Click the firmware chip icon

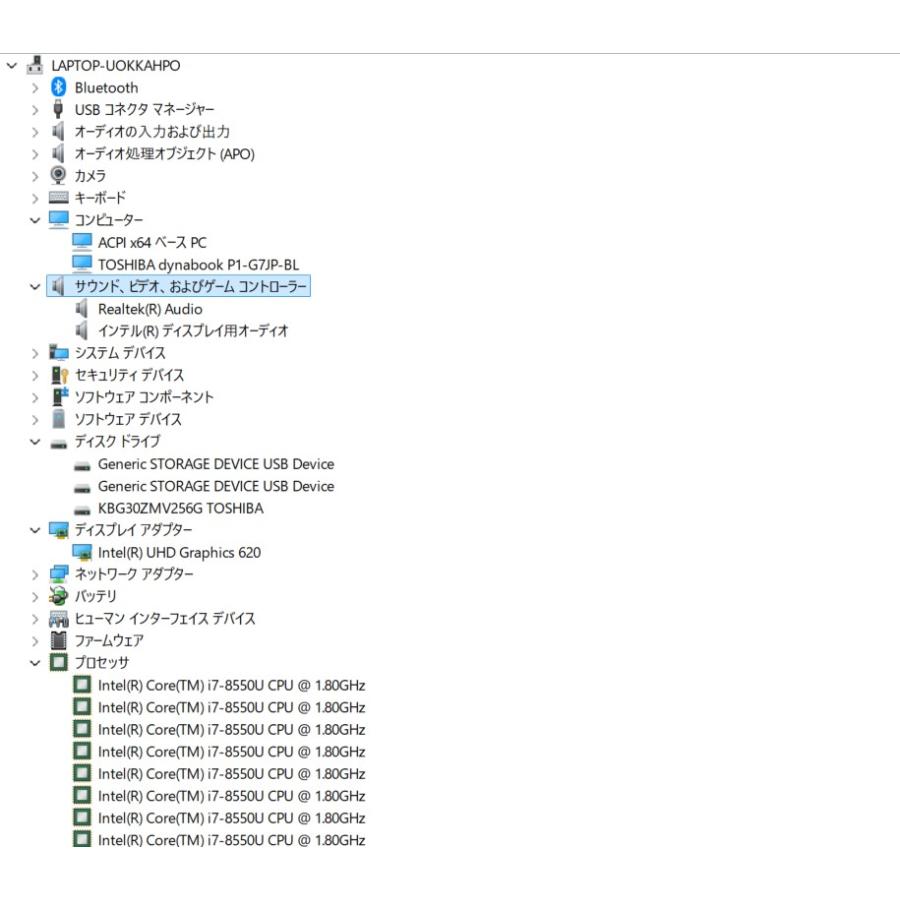(59, 640)
